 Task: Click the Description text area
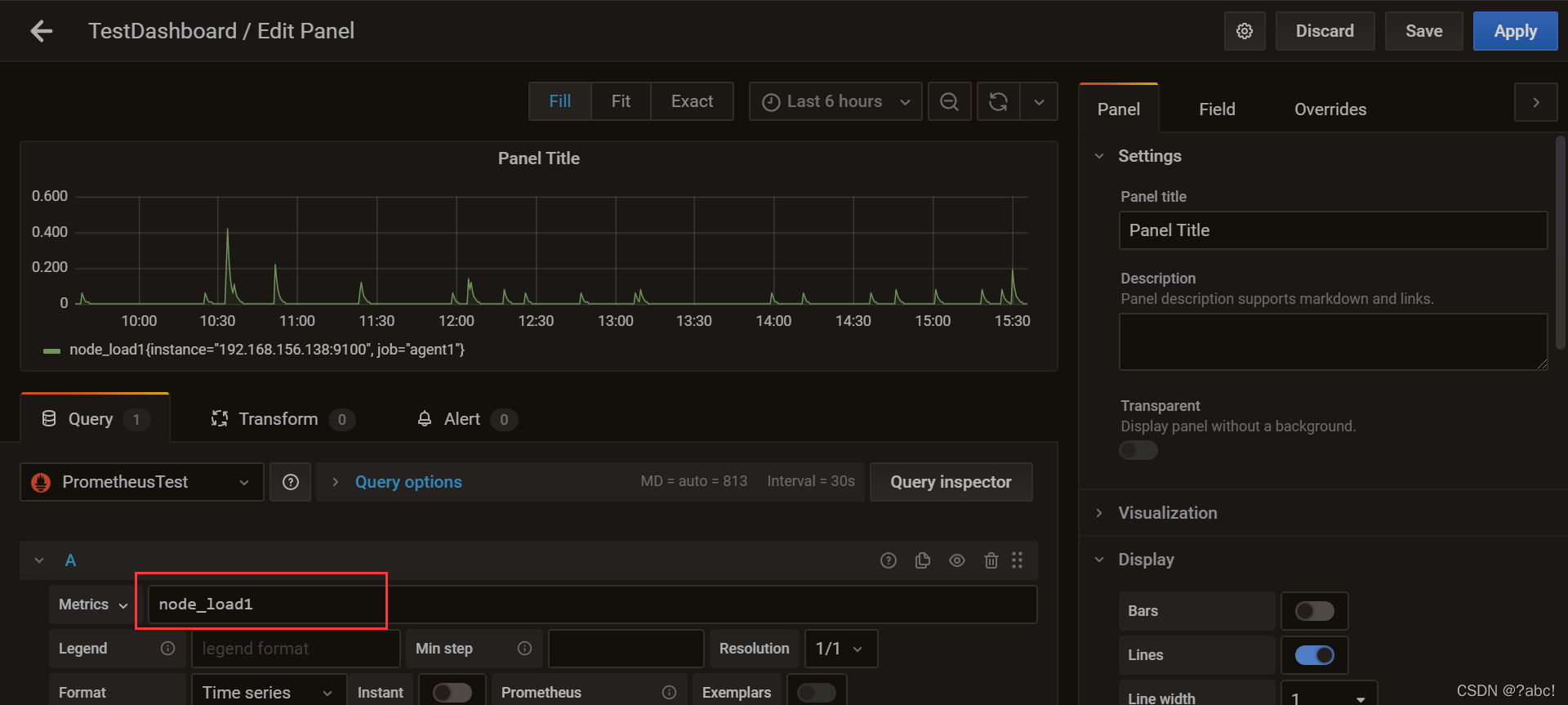click(1333, 341)
